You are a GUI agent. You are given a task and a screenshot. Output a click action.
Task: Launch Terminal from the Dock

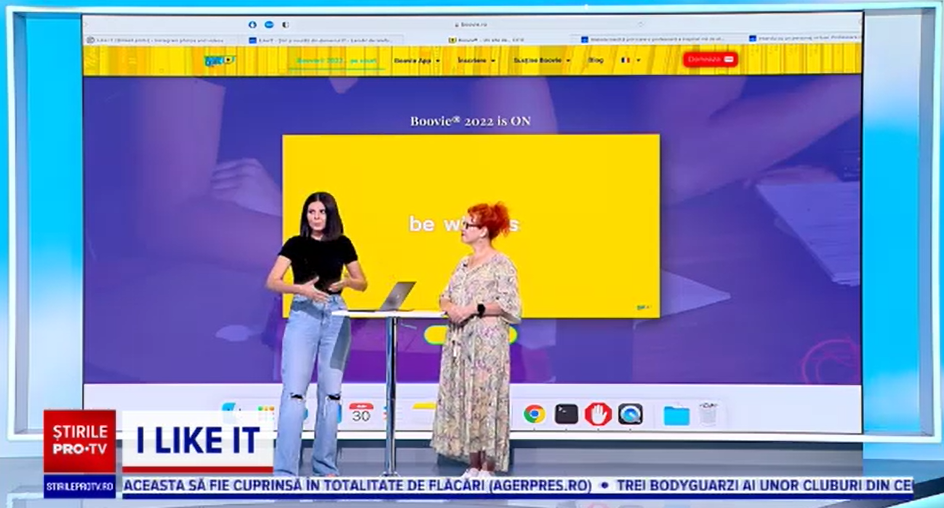tap(566, 414)
